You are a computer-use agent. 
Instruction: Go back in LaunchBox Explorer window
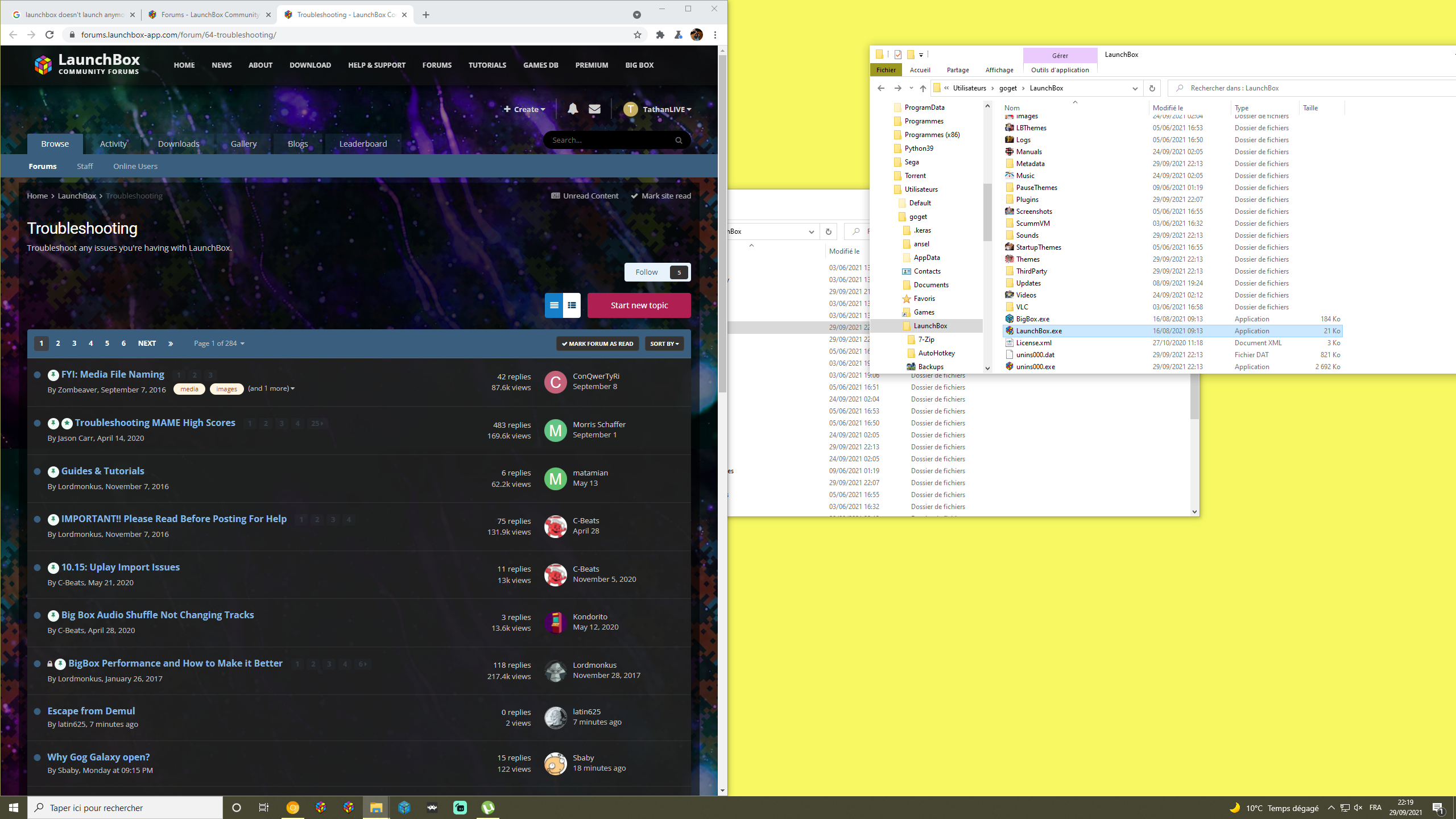880,88
